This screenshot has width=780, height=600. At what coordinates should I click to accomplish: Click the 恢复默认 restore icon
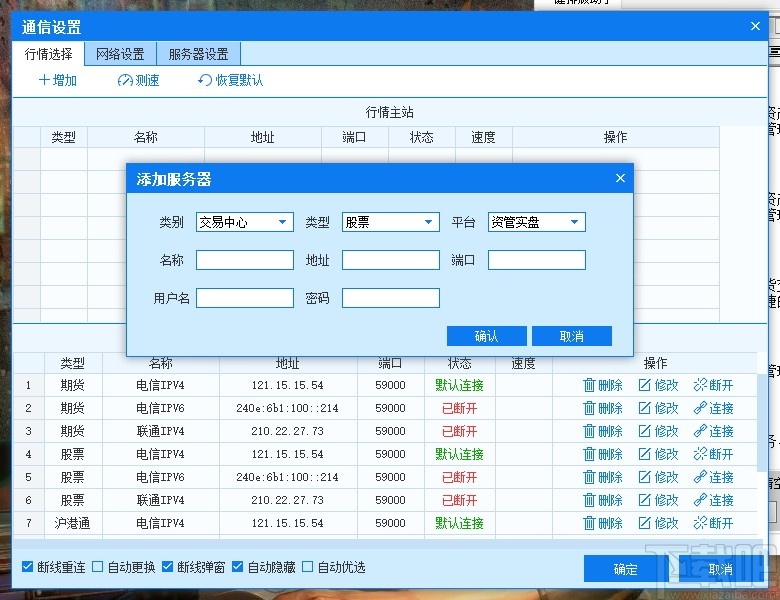204,80
